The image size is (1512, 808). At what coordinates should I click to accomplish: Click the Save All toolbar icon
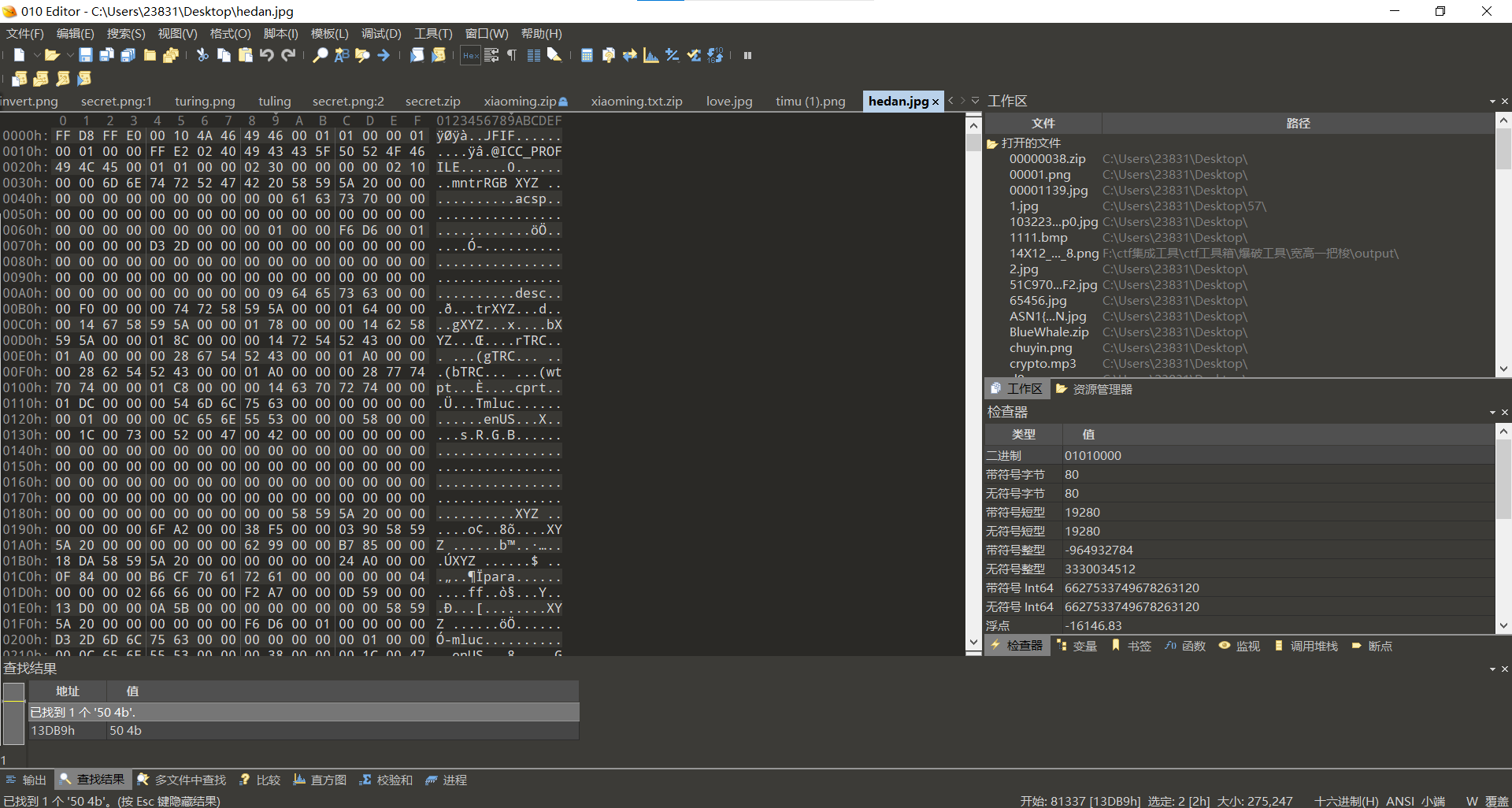[128, 55]
